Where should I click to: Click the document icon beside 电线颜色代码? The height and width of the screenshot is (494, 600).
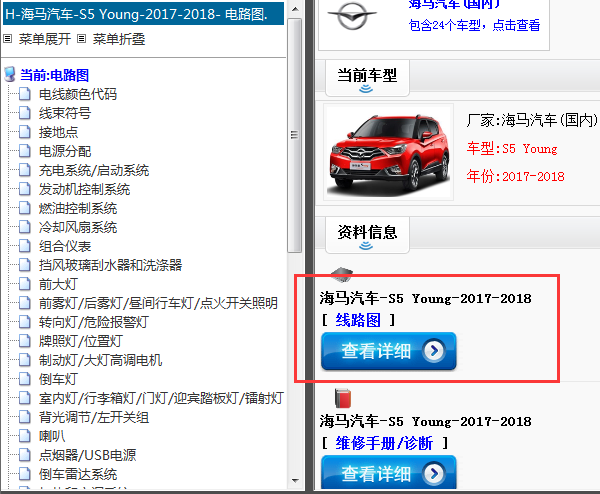coord(25,94)
